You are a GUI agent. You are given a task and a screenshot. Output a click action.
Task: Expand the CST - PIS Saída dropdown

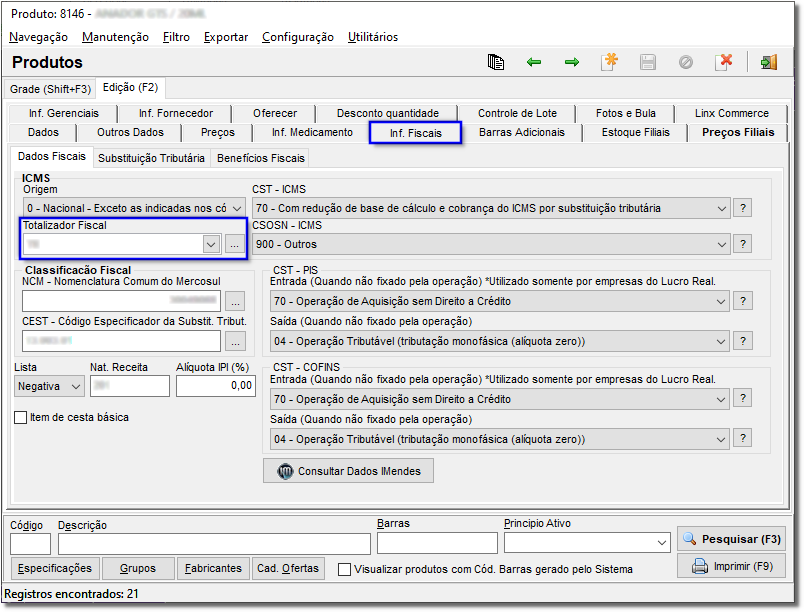(x=720, y=341)
